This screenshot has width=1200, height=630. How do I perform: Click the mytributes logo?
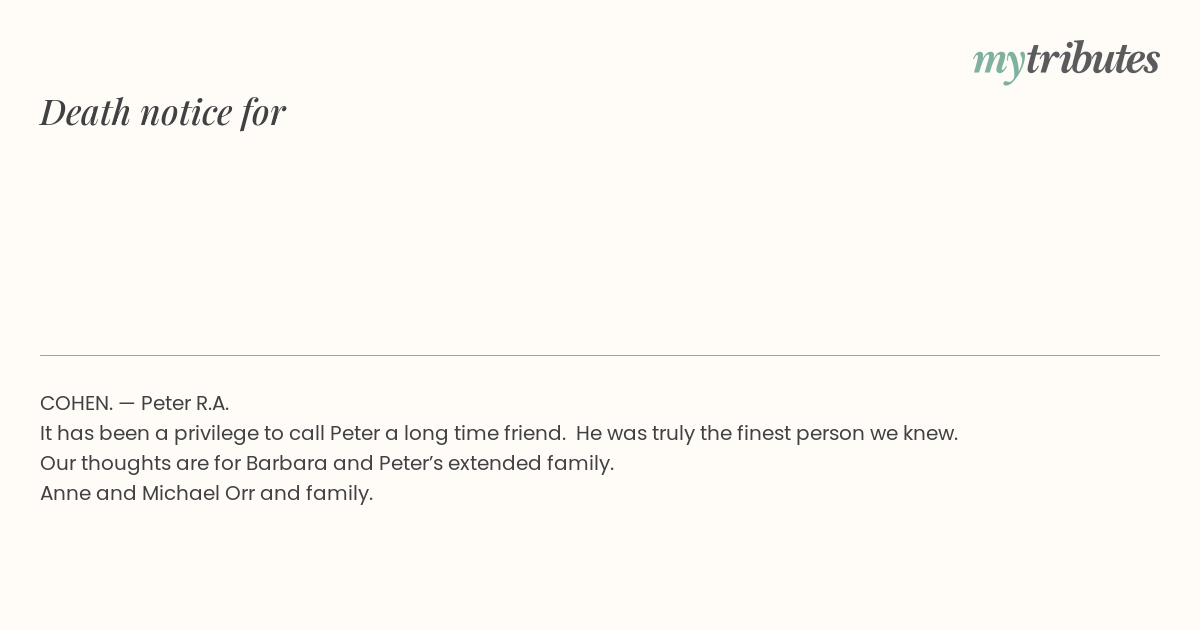(x=1066, y=61)
